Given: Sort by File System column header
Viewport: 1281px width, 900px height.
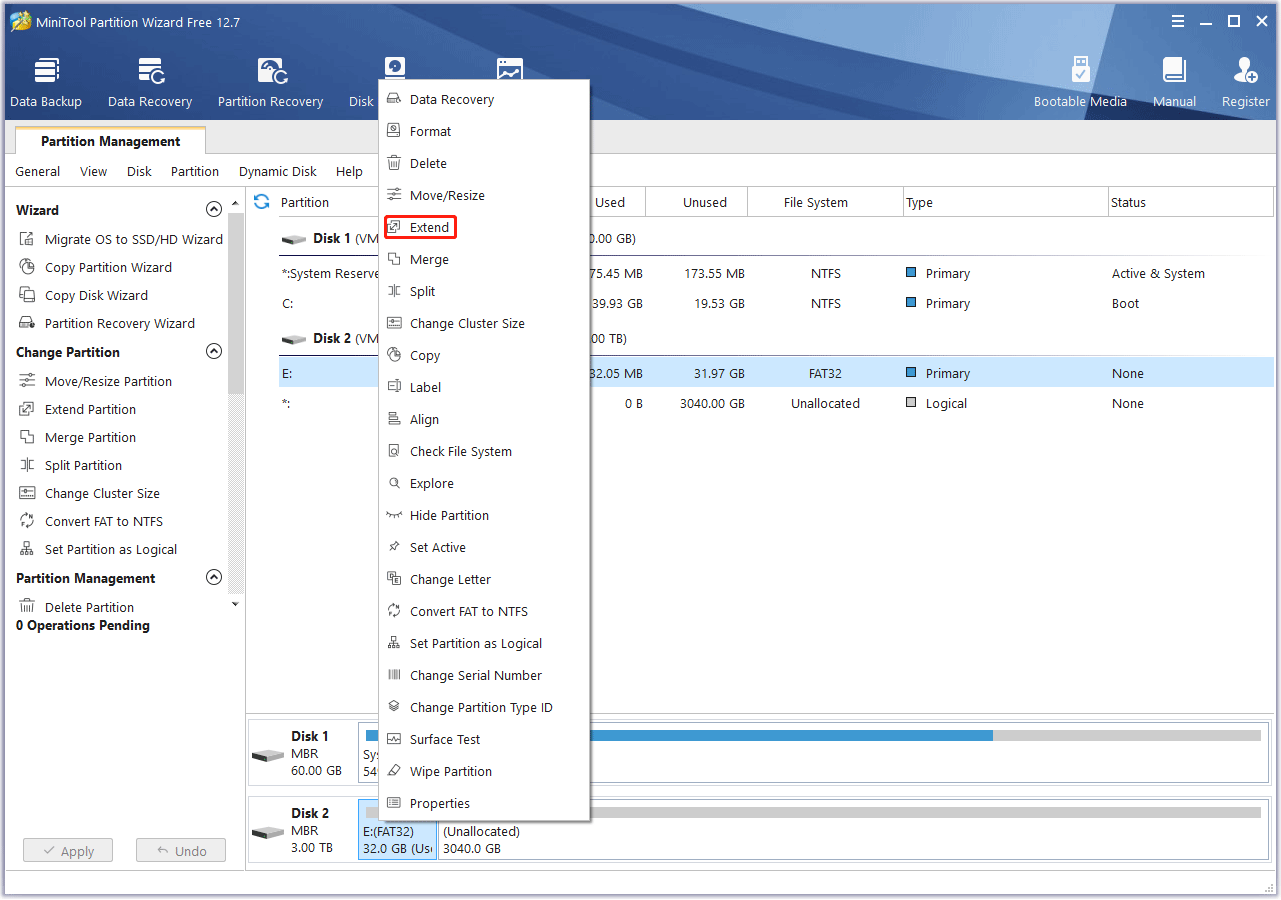Looking at the screenshot, I should 825,202.
